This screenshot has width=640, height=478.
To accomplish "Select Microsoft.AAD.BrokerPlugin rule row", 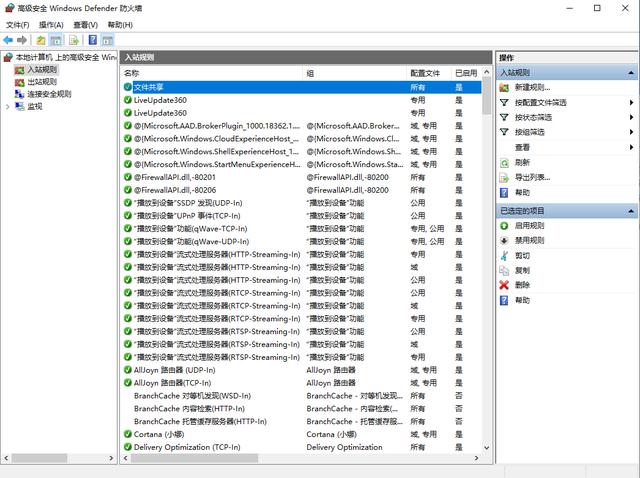I will 302,126.
